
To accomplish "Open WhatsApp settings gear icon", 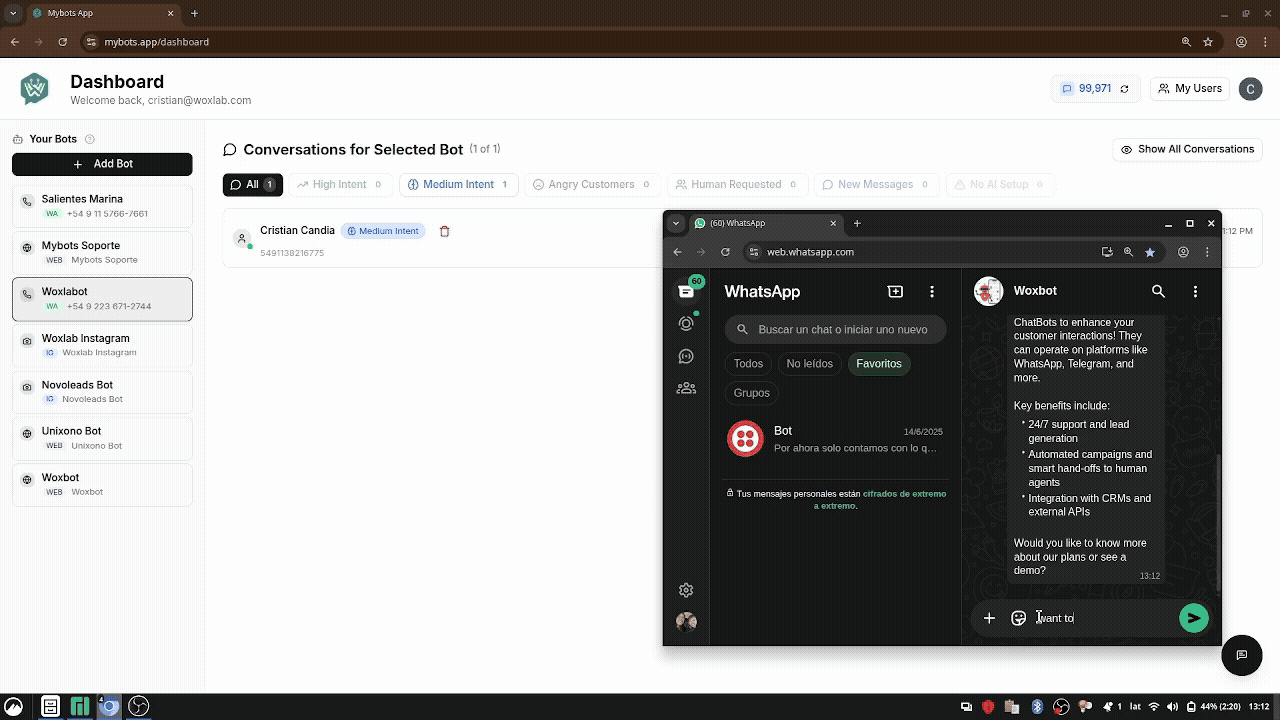I will 686,590.
